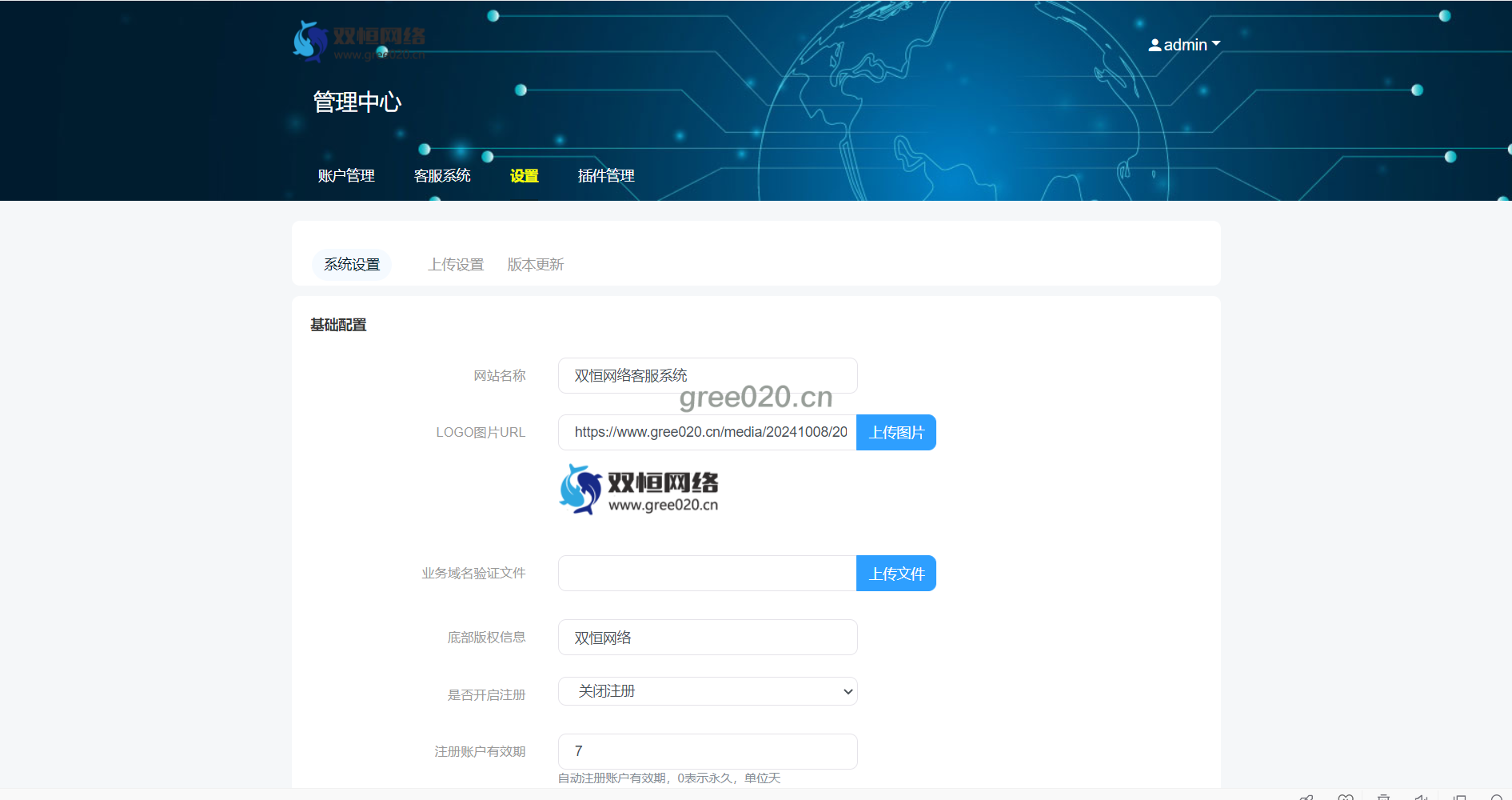1512x800 pixels.
Task: Click the 底部版权信息 text field
Action: click(707, 638)
